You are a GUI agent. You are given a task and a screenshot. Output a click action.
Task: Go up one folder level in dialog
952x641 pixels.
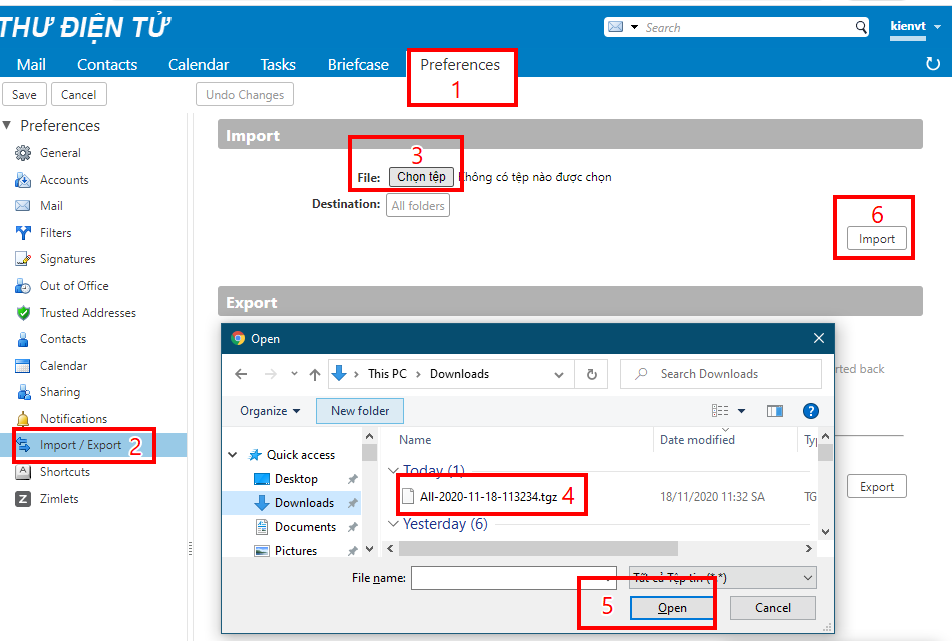pos(314,374)
